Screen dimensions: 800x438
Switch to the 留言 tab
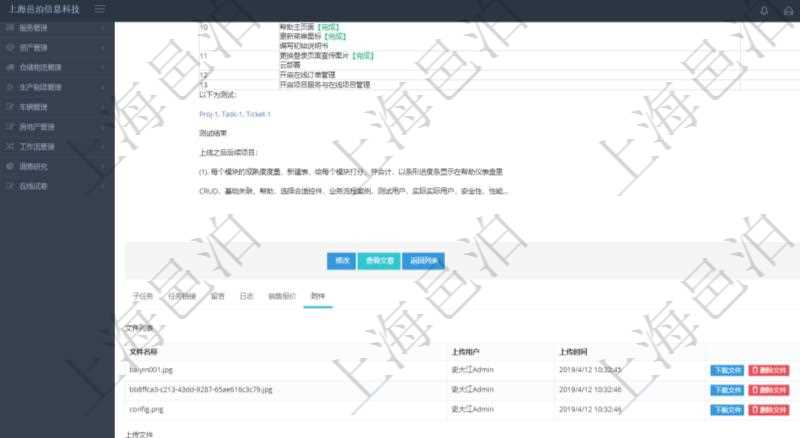pyautogui.click(x=218, y=296)
